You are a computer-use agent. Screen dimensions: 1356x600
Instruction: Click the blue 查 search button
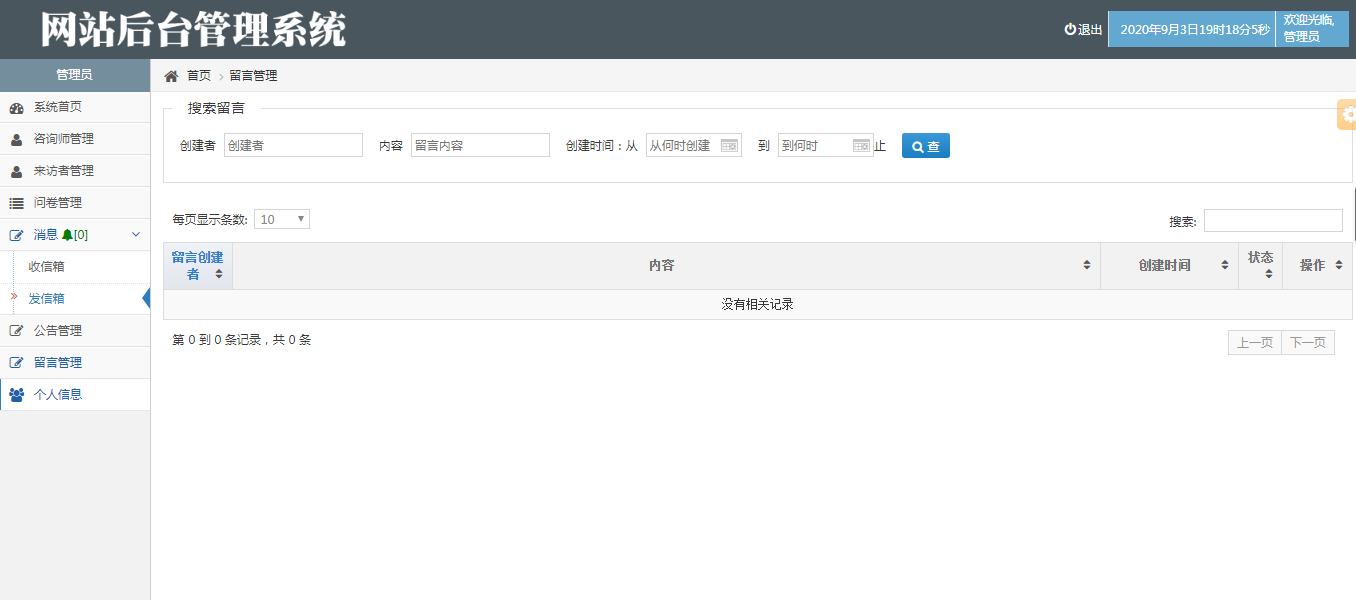click(x=925, y=145)
